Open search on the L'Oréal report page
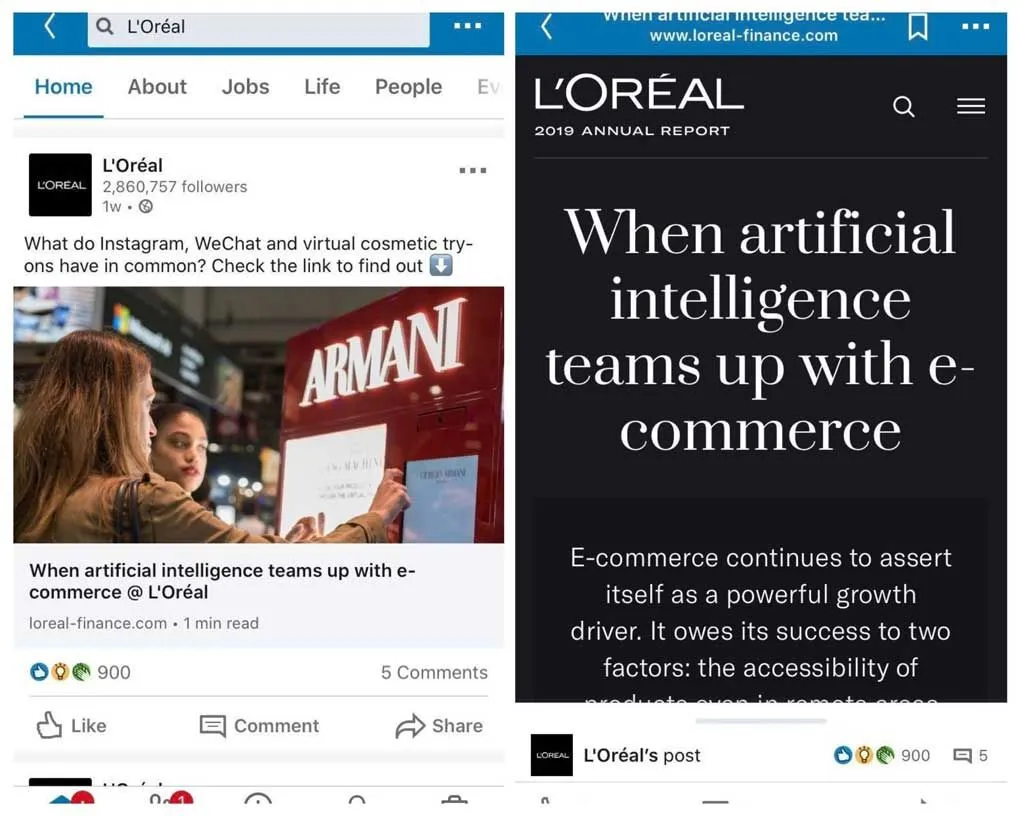The image size is (1020, 816). pyautogui.click(x=904, y=106)
